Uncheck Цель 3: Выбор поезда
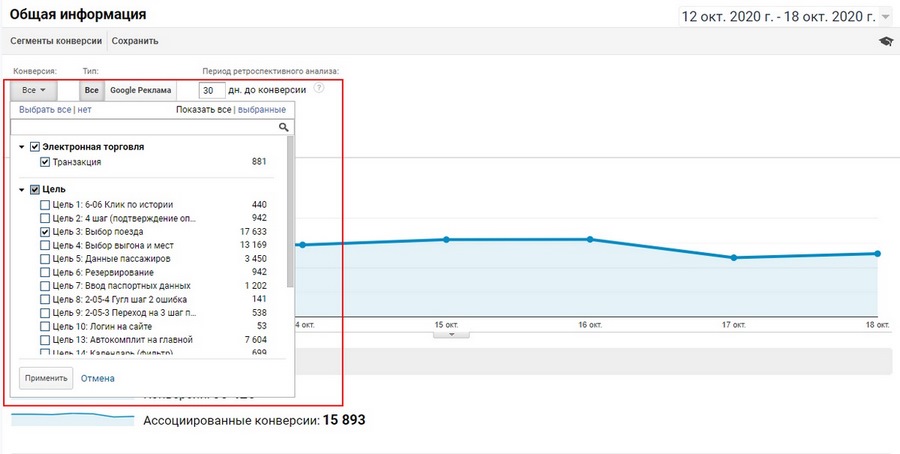Viewport: 900px width, 454px height. 45,232
